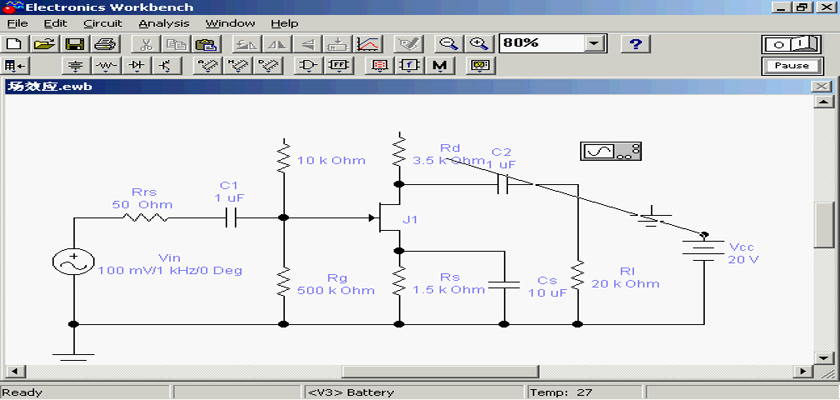Image resolution: width=840 pixels, height=400 pixels.
Task: Click the Pause simulation button
Action: tap(792, 66)
